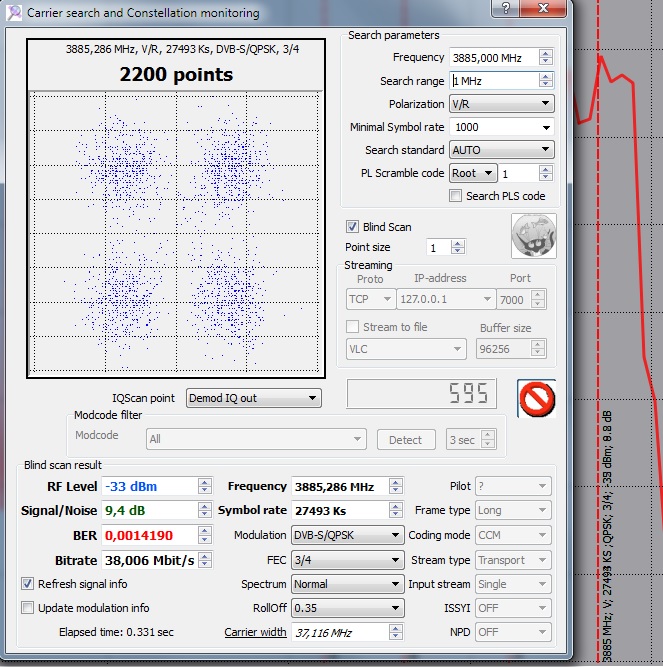
Task: Adjust the Bitrate spinner
Action: (x=205, y=560)
